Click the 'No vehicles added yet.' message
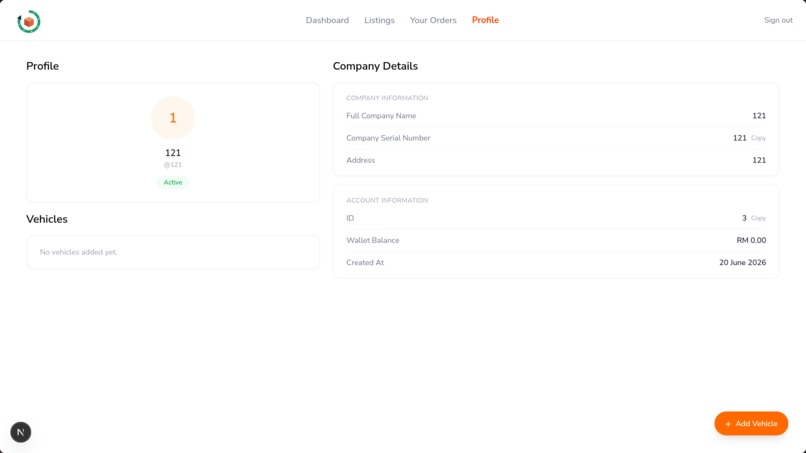 pos(78,252)
